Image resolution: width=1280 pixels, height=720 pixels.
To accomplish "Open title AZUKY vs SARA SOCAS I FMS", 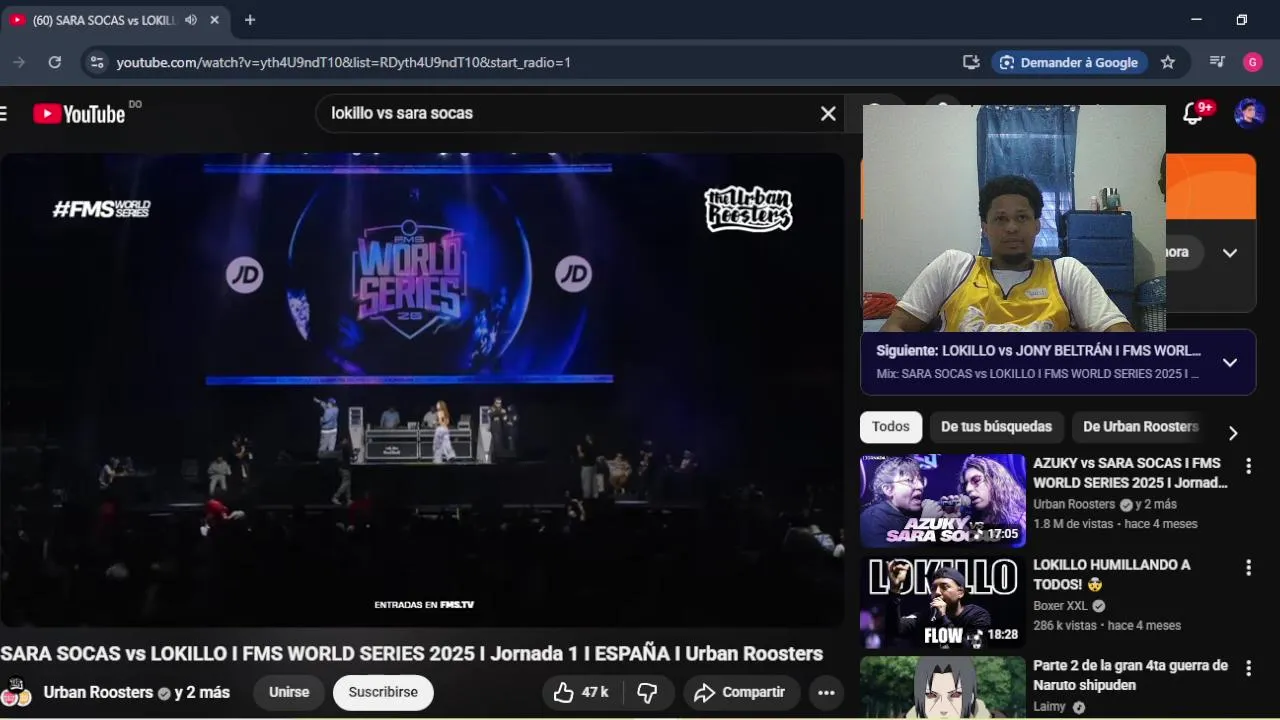I will click(x=1130, y=473).
